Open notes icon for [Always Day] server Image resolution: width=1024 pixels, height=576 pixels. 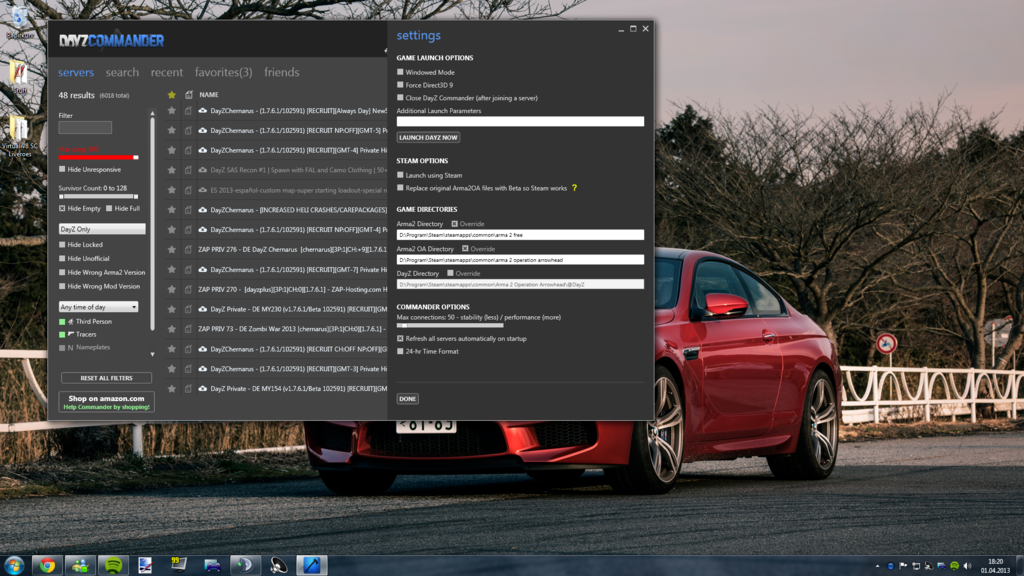pyautogui.click(x=188, y=111)
